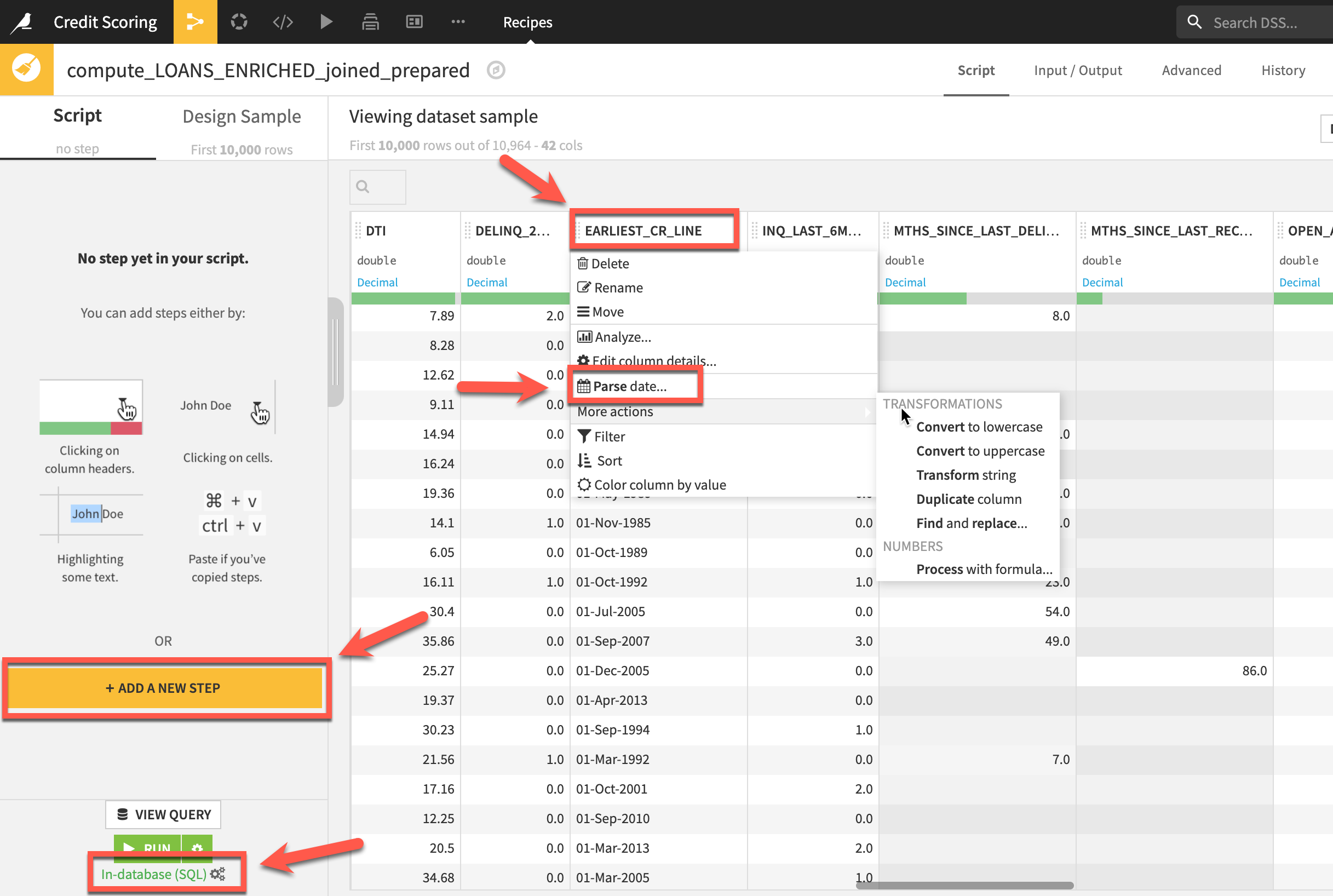Screen dimensions: 1333x896
Task: Click the Jobs play icon
Action: 326,22
